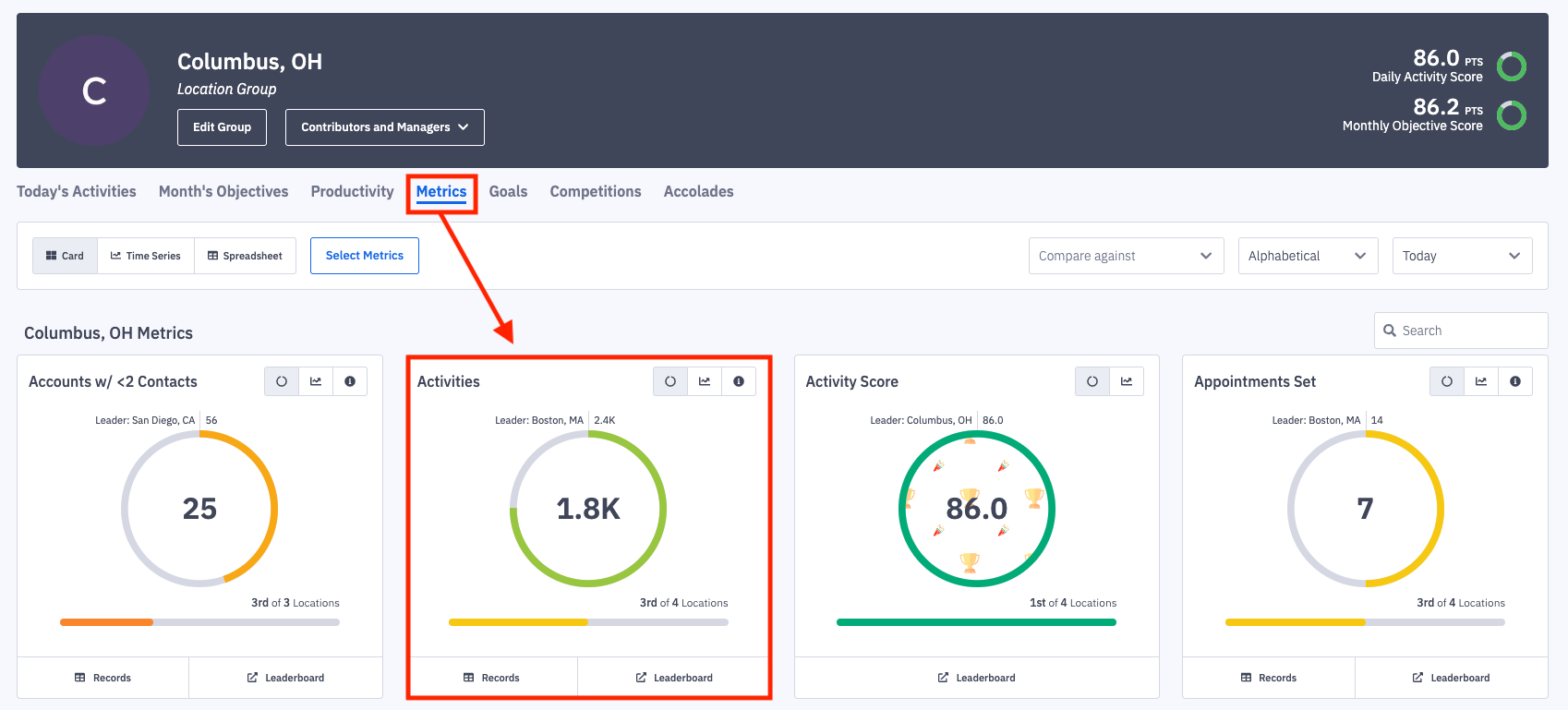Viewport: 1568px width, 710px height.
Task: Click the Activities card progress bar
Action: (x=588, y=622)
